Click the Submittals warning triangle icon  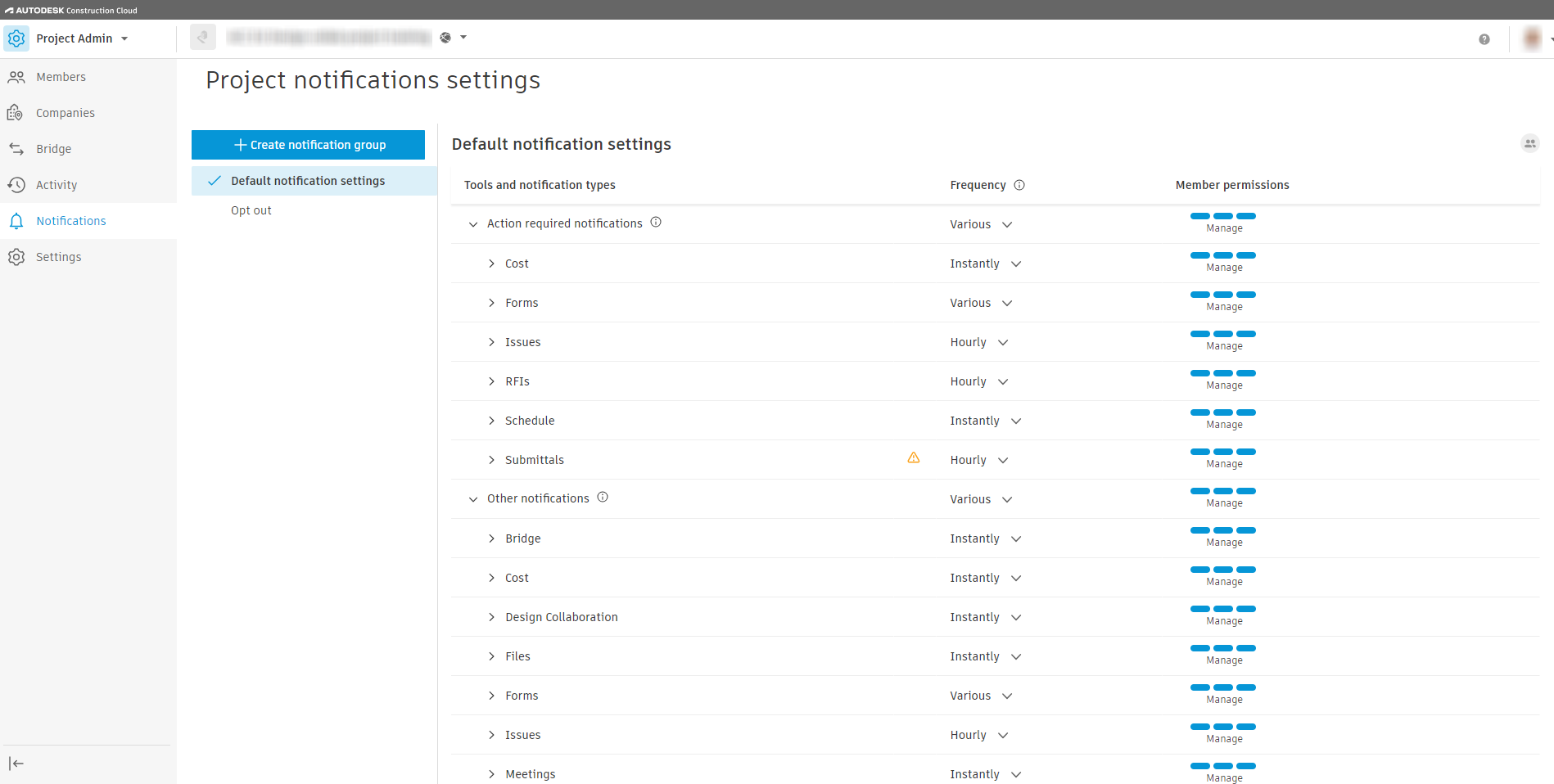pyautogui.click(x=914, y=458)
